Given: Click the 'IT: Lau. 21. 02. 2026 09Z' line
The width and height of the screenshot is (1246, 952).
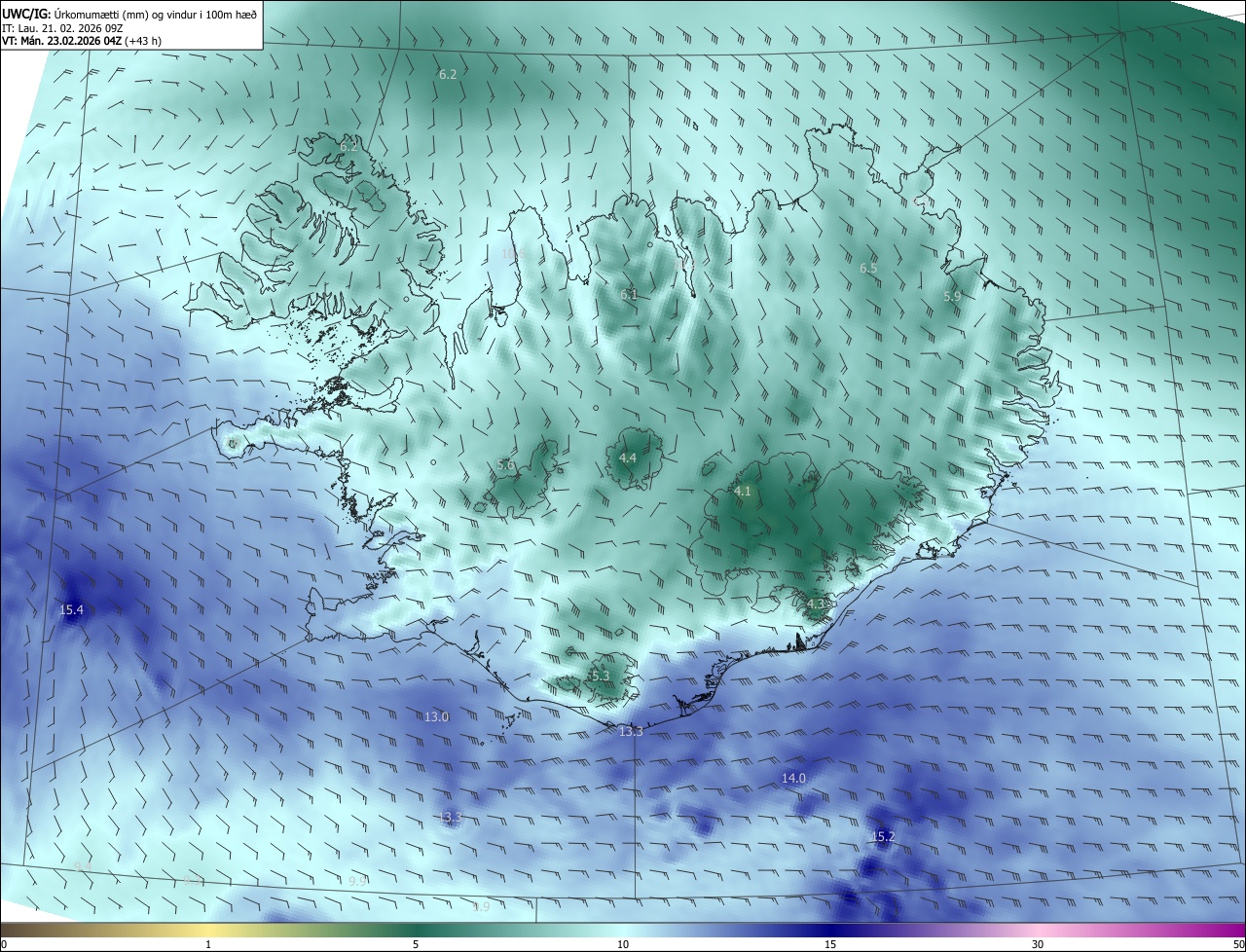Looking at the screenshot, I should tap(63, 28).
